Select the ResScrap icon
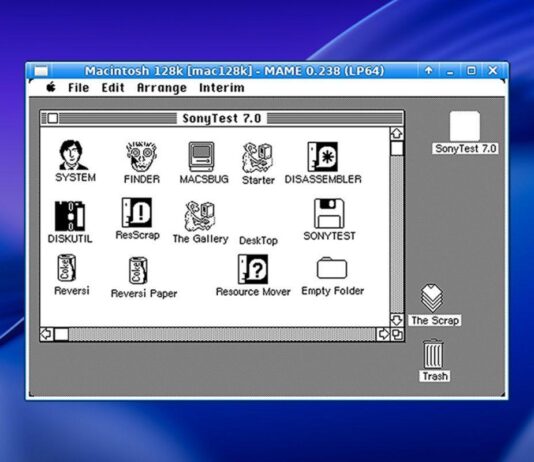Screen dimensions: 534x462 click(137, 212)
